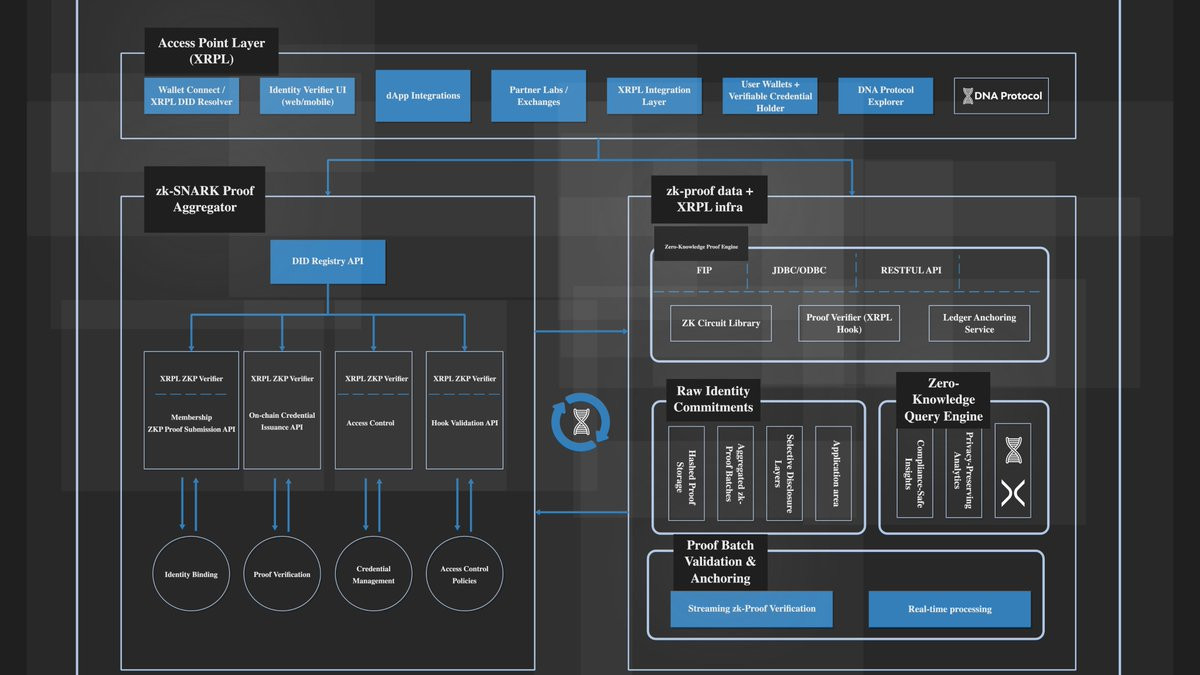Click the Hook Validation API verifier box
This screenshot has height=675, width=1200.
tap(465, 410)
